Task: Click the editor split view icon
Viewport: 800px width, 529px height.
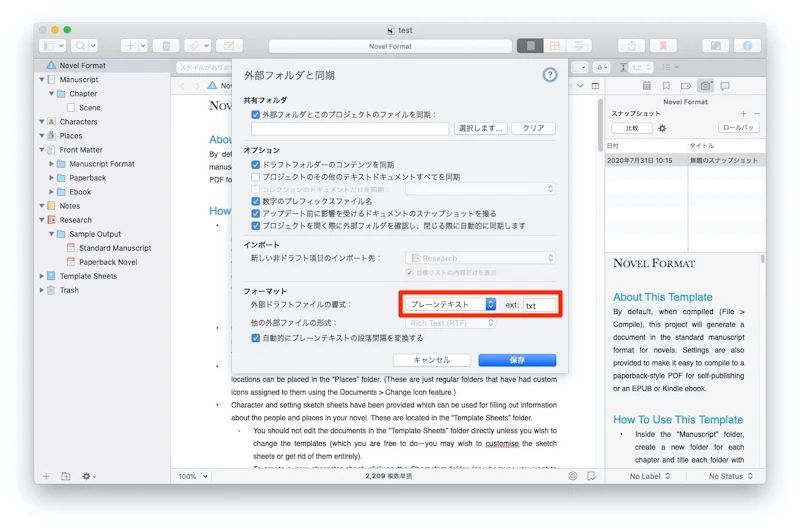Action: pyautogui.click(x=595, y=86)
